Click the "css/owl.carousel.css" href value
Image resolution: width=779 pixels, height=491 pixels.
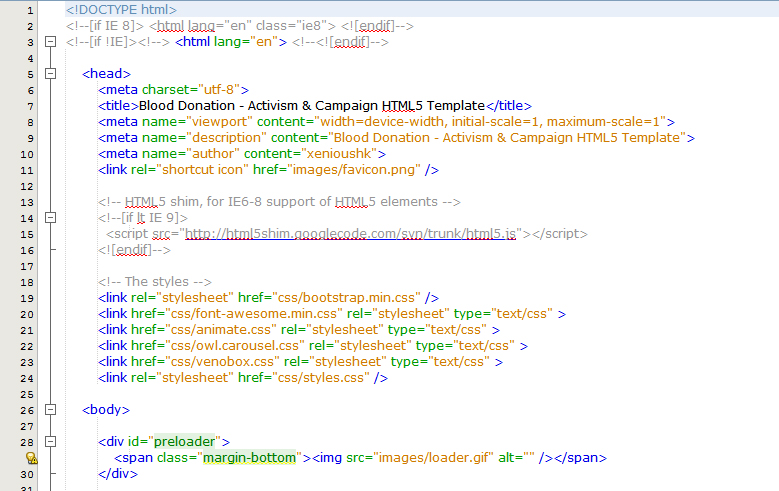pos(235,345)
